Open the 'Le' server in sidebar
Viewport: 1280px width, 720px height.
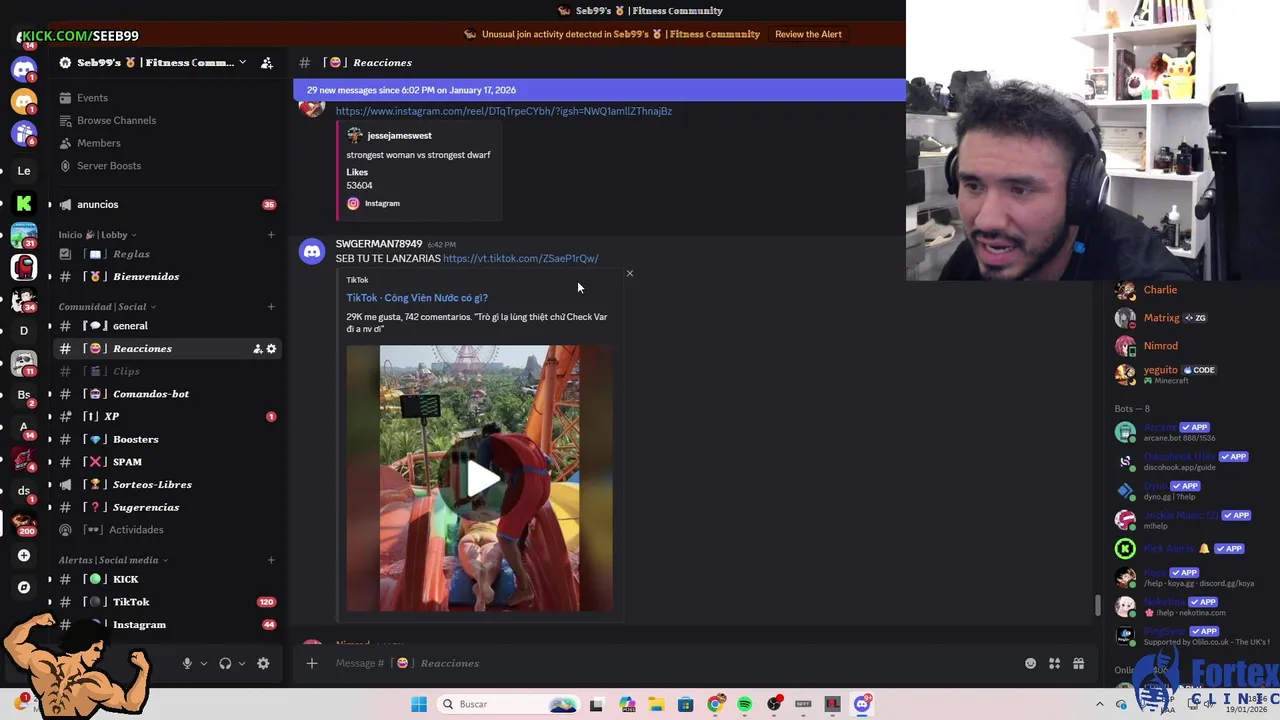point(24,170)
